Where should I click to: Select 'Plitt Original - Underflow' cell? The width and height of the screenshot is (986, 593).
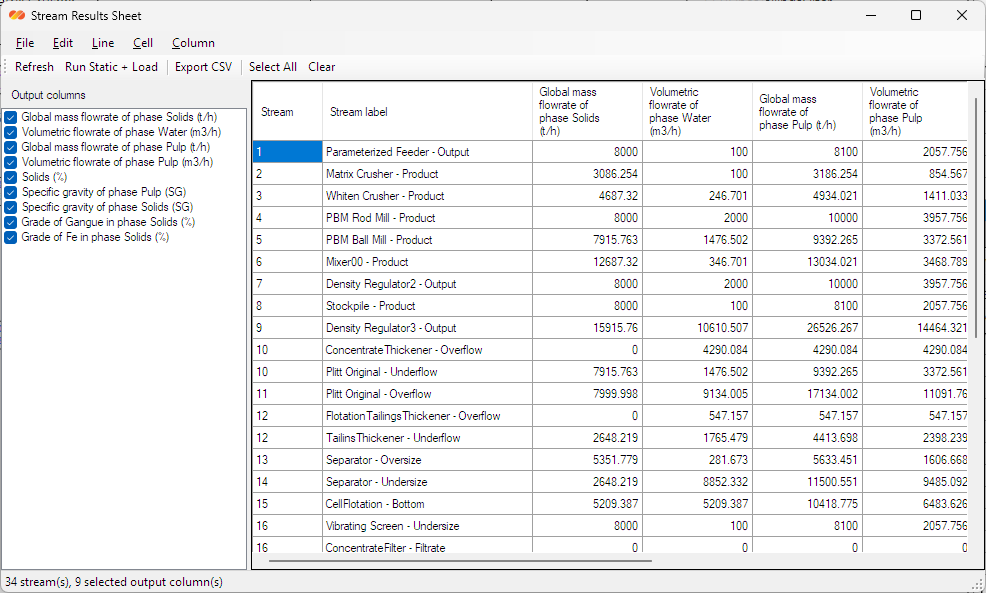pos(427,372)
